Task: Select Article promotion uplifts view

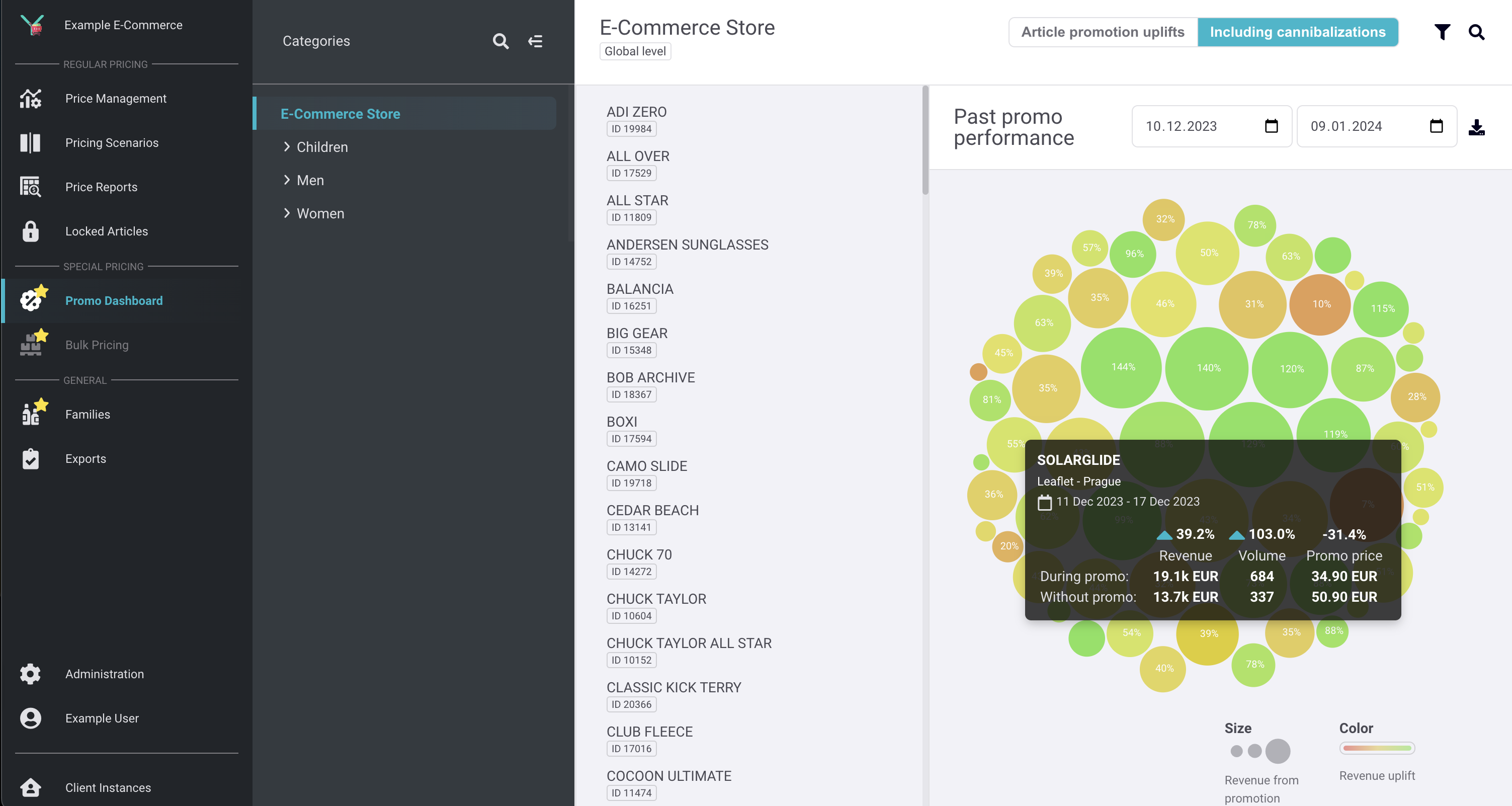Action: pos(1102,32)
